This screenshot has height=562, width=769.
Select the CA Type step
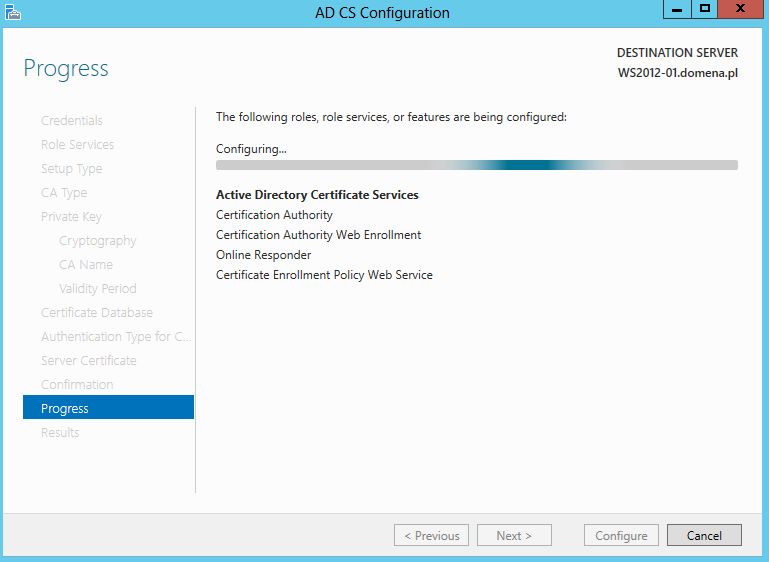point(64,193)
